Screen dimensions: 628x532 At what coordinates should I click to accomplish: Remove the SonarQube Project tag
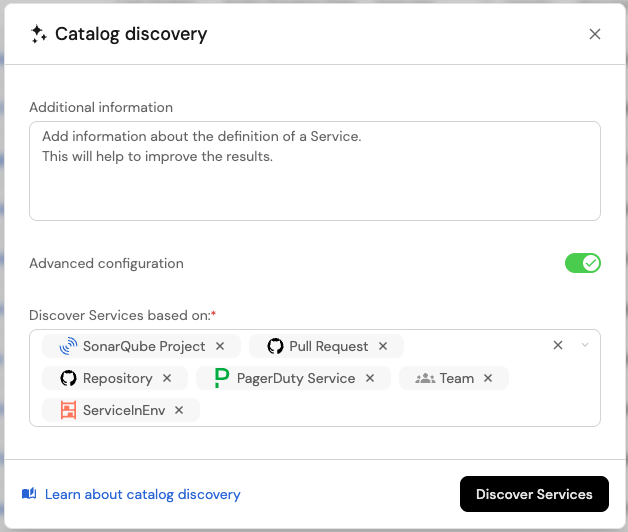click(220, 346)
